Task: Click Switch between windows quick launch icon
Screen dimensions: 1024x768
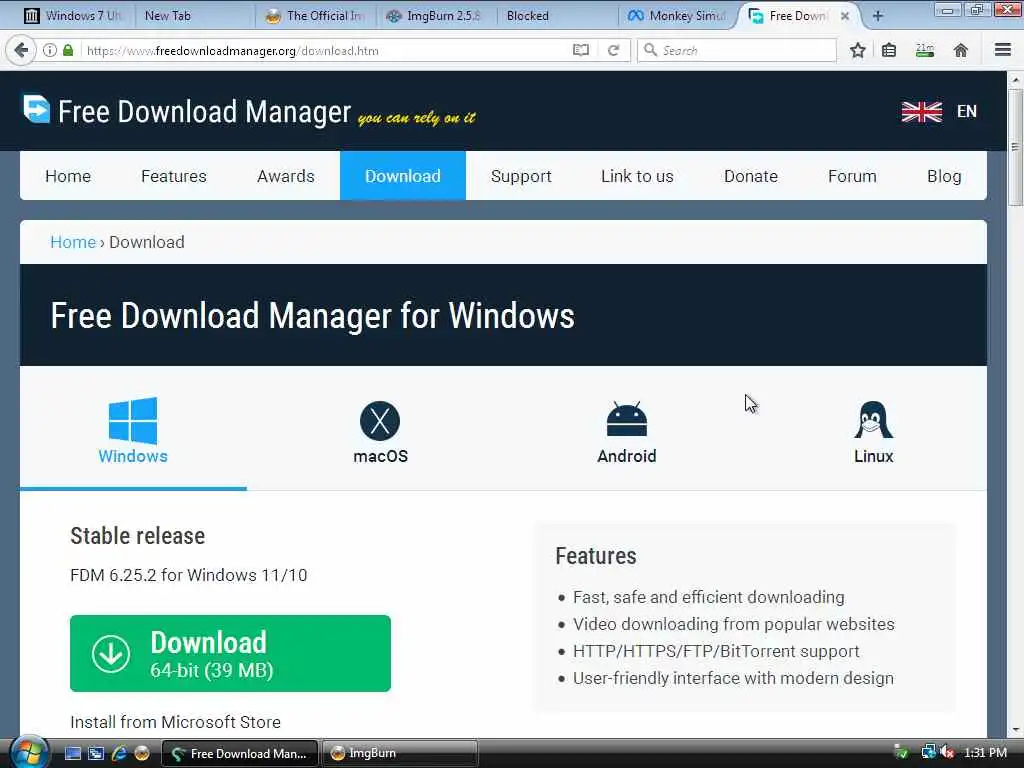Action: coord(95,753)
